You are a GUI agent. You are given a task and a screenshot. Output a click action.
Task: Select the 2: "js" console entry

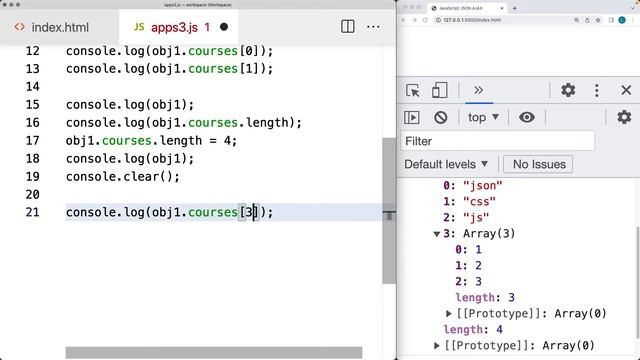466,218
